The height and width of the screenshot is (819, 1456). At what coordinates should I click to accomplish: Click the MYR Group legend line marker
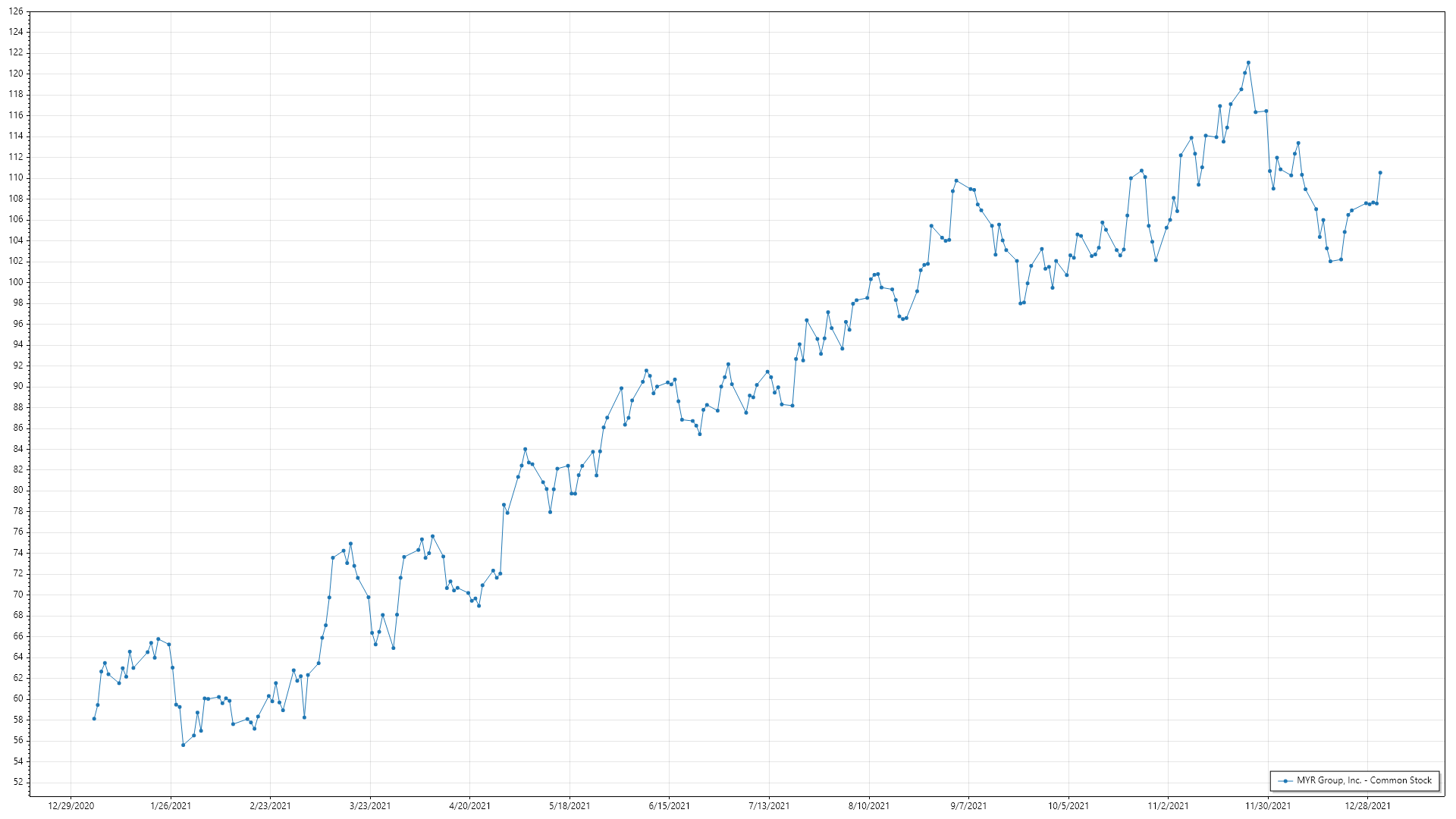pyautogui.click(x=1285, y=781)
